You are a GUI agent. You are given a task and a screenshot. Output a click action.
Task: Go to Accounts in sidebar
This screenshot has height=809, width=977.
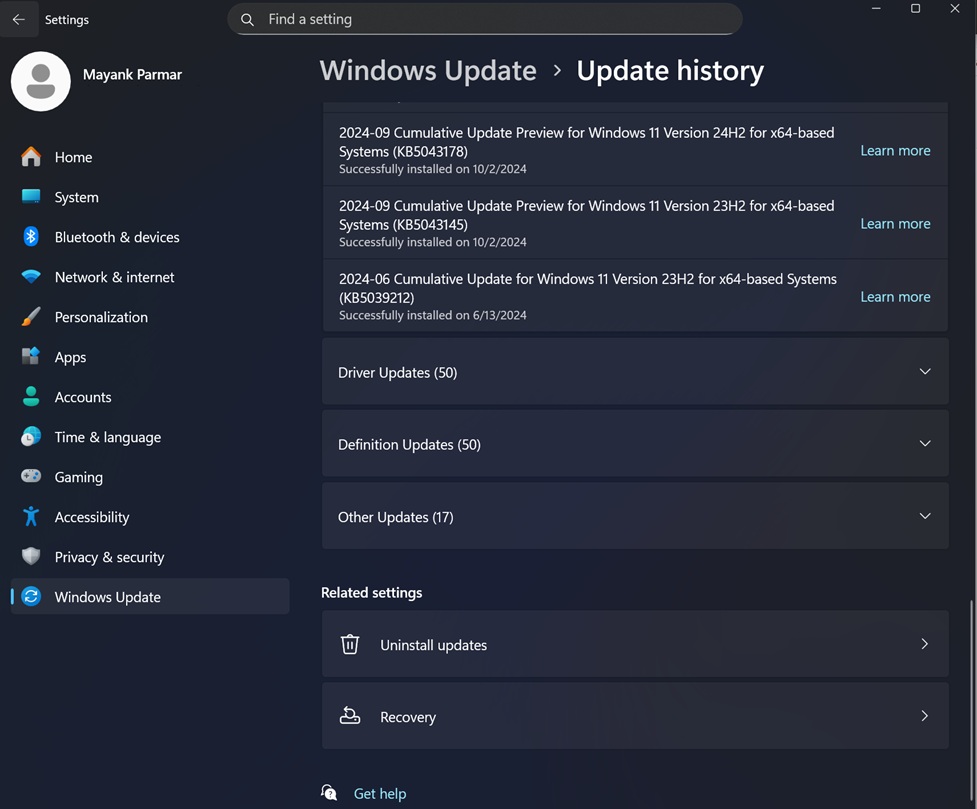pos(83,397)
